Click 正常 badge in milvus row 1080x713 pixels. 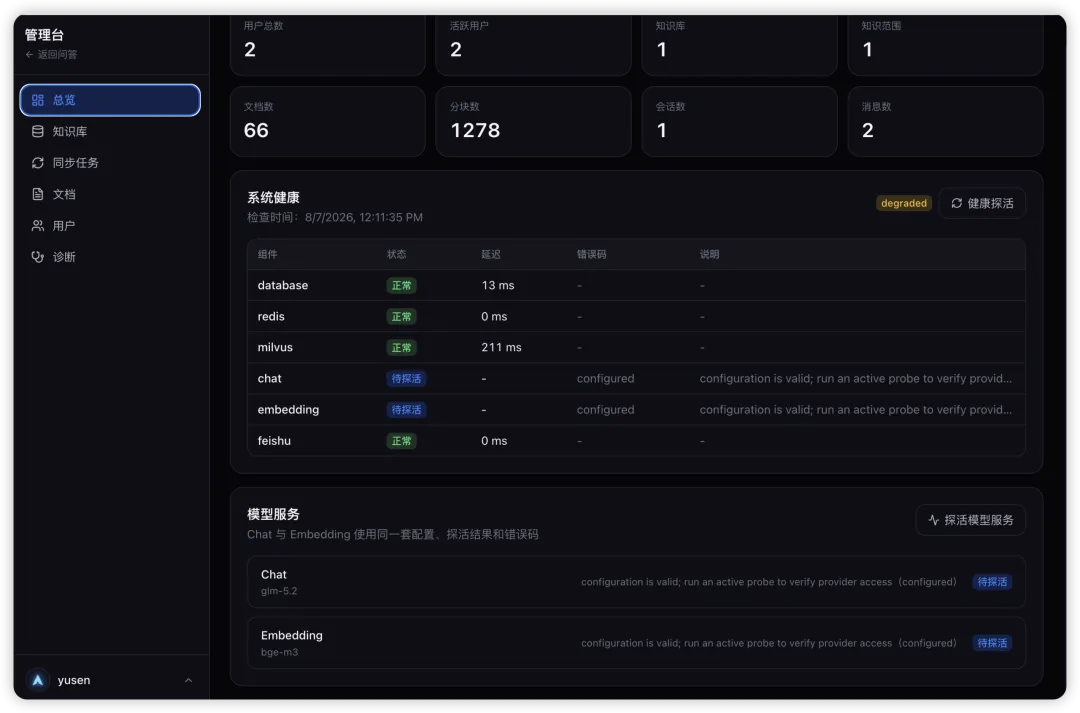coord(402,347)
